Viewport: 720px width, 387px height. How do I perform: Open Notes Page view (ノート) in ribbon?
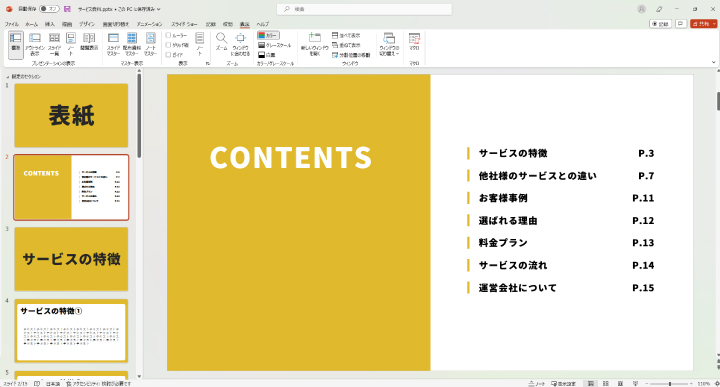[71, 45]
